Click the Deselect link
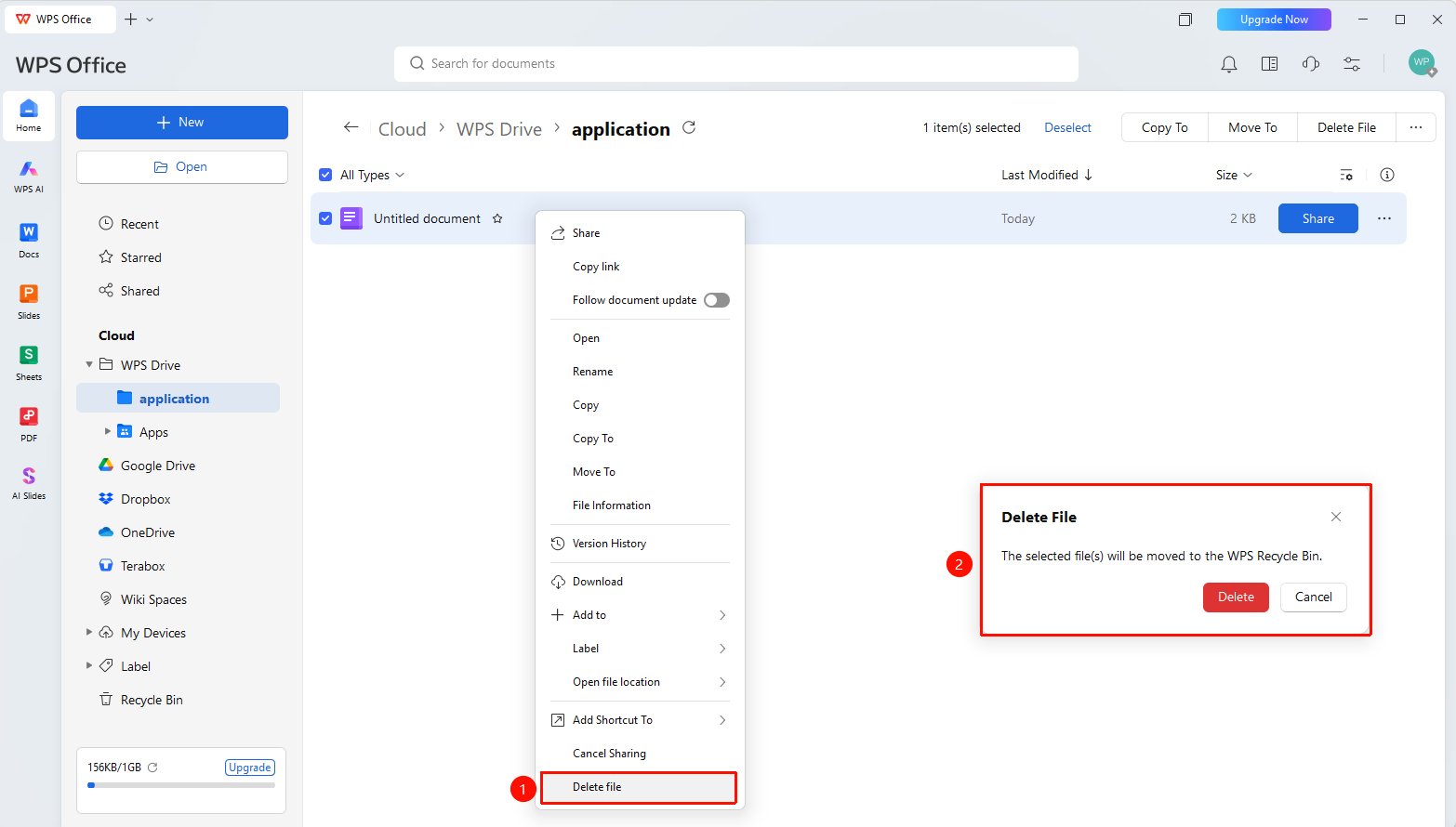The height and width of the screenshot is (827, 1456). click(x=1067, y=127)
